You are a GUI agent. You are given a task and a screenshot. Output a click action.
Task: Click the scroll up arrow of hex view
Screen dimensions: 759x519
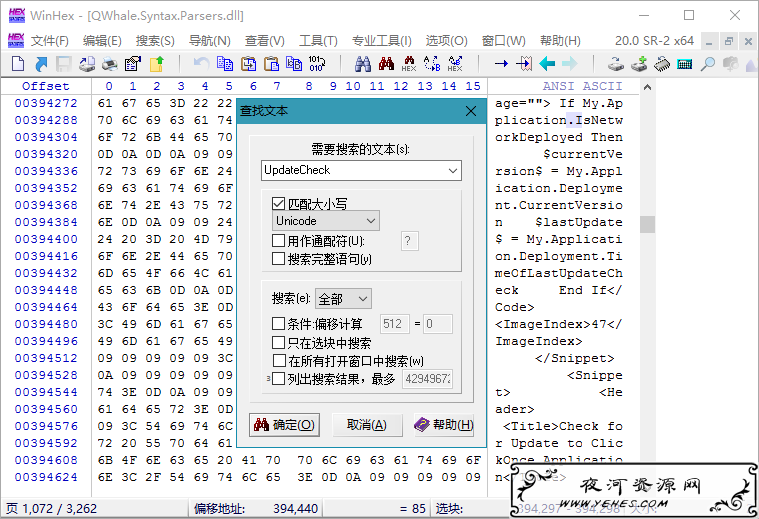[x=647, y=88]
